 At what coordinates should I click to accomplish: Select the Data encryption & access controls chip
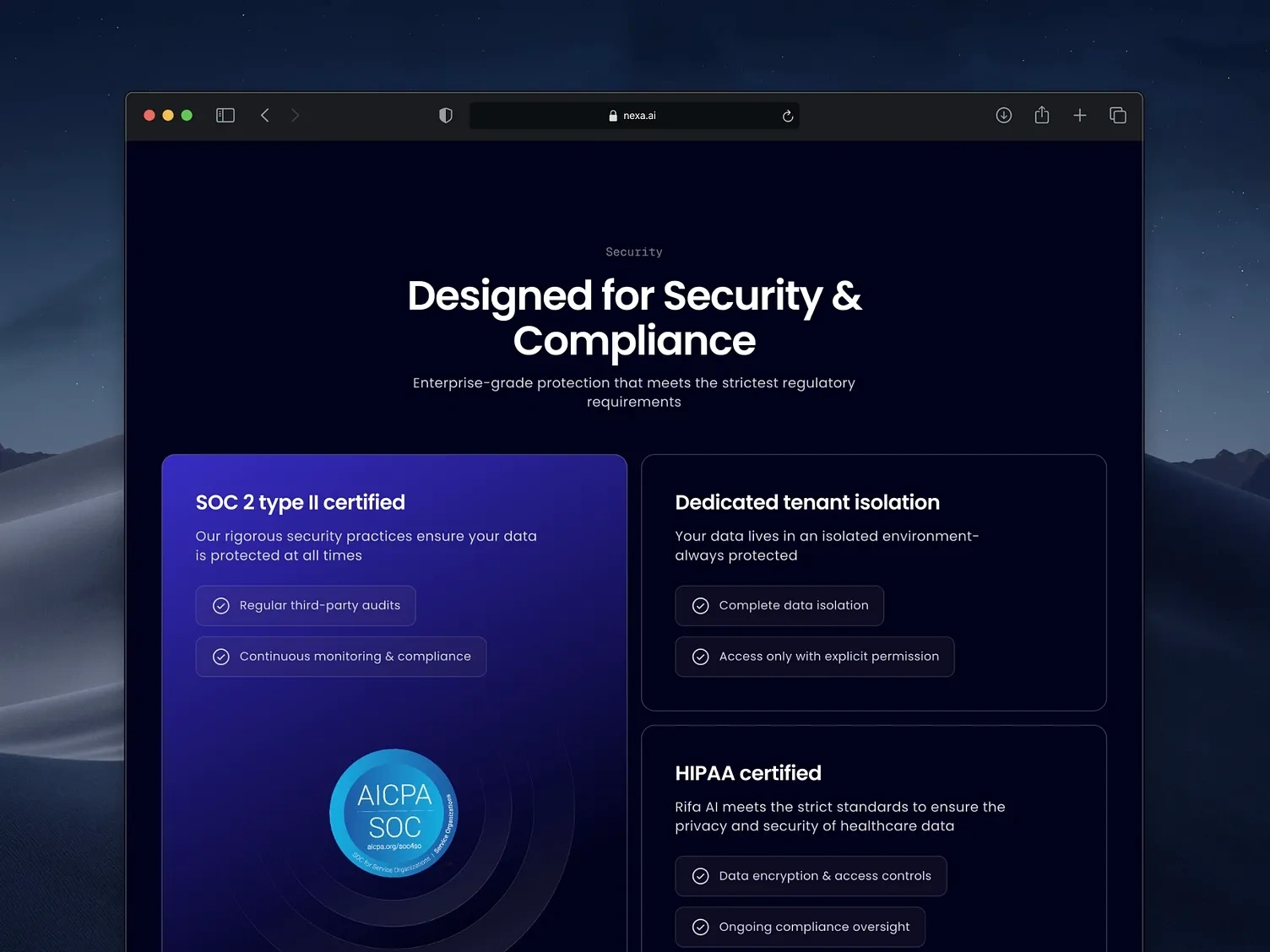[x=811, y=876]
